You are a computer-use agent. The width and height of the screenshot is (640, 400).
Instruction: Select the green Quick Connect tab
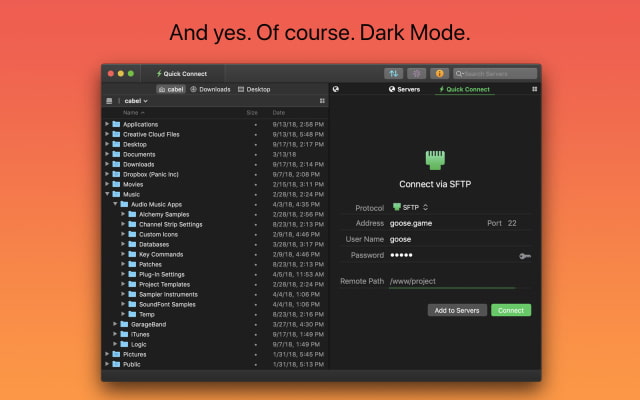pos(464,89)
